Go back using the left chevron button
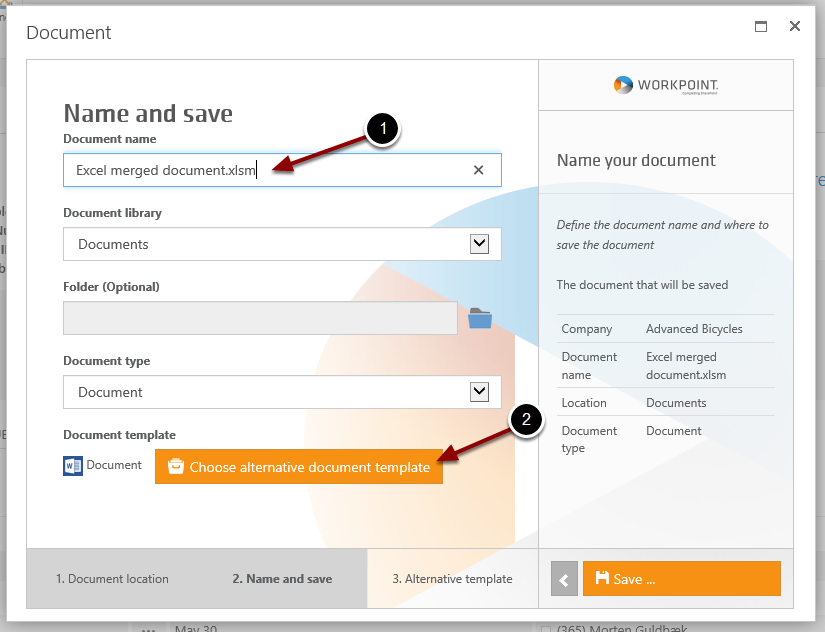This screenshot has height=632, width=825. (564, 579)
